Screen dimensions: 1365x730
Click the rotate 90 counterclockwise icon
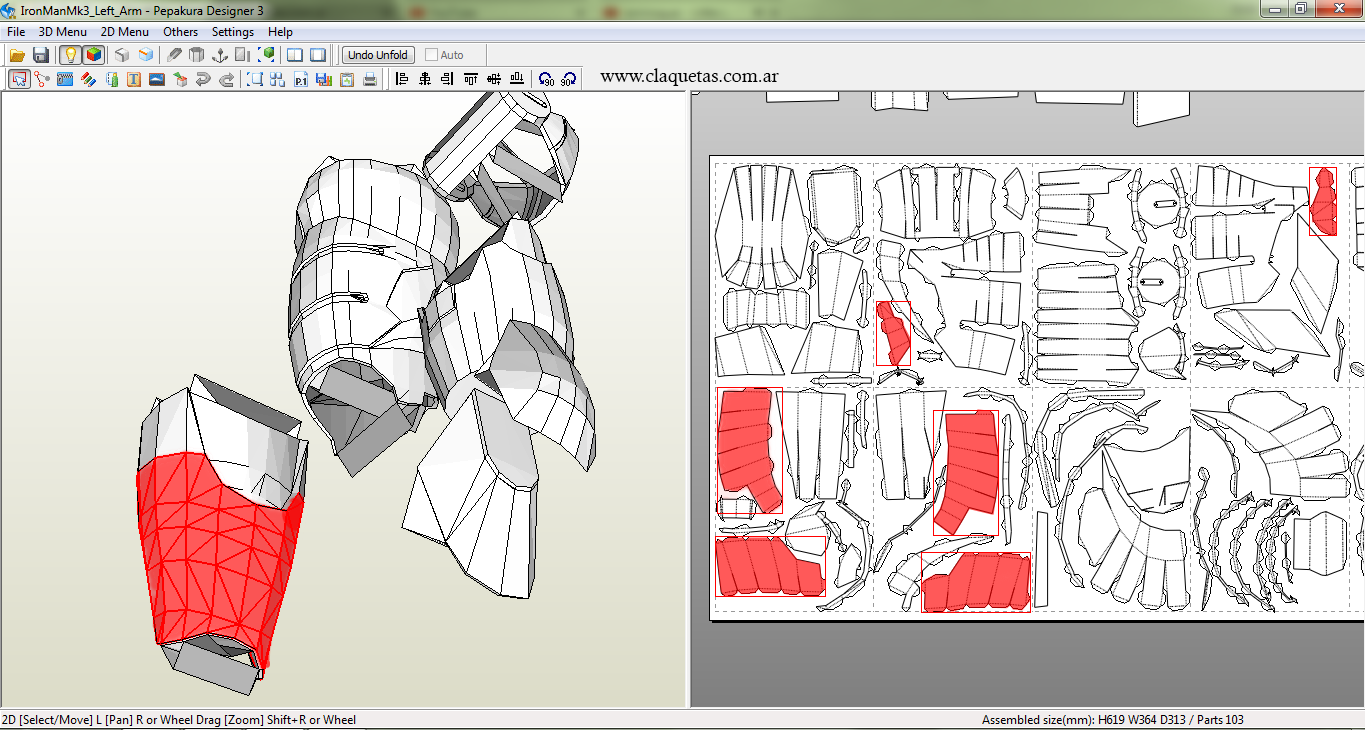pyautogui.click(x=546, y=79)
